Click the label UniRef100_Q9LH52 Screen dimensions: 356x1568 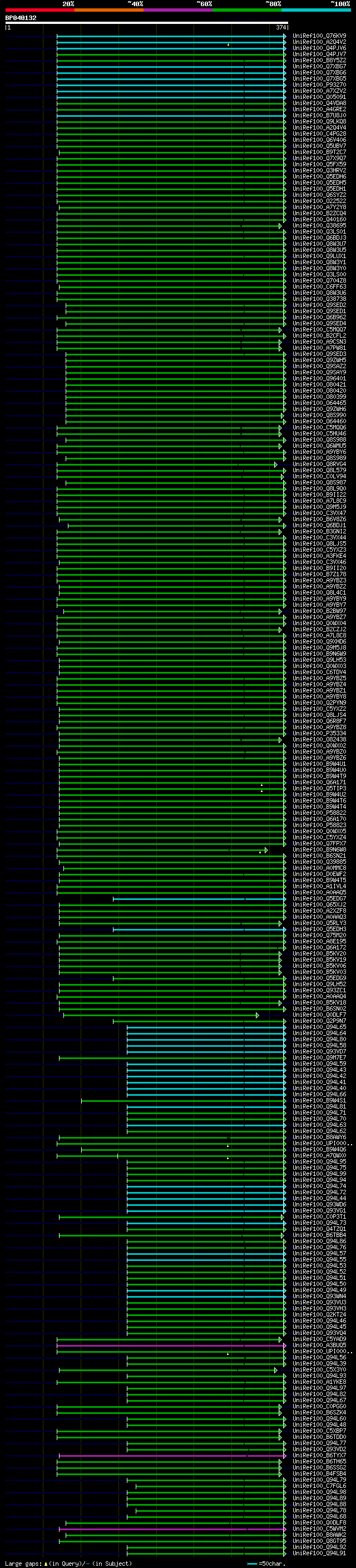[319, 985]
